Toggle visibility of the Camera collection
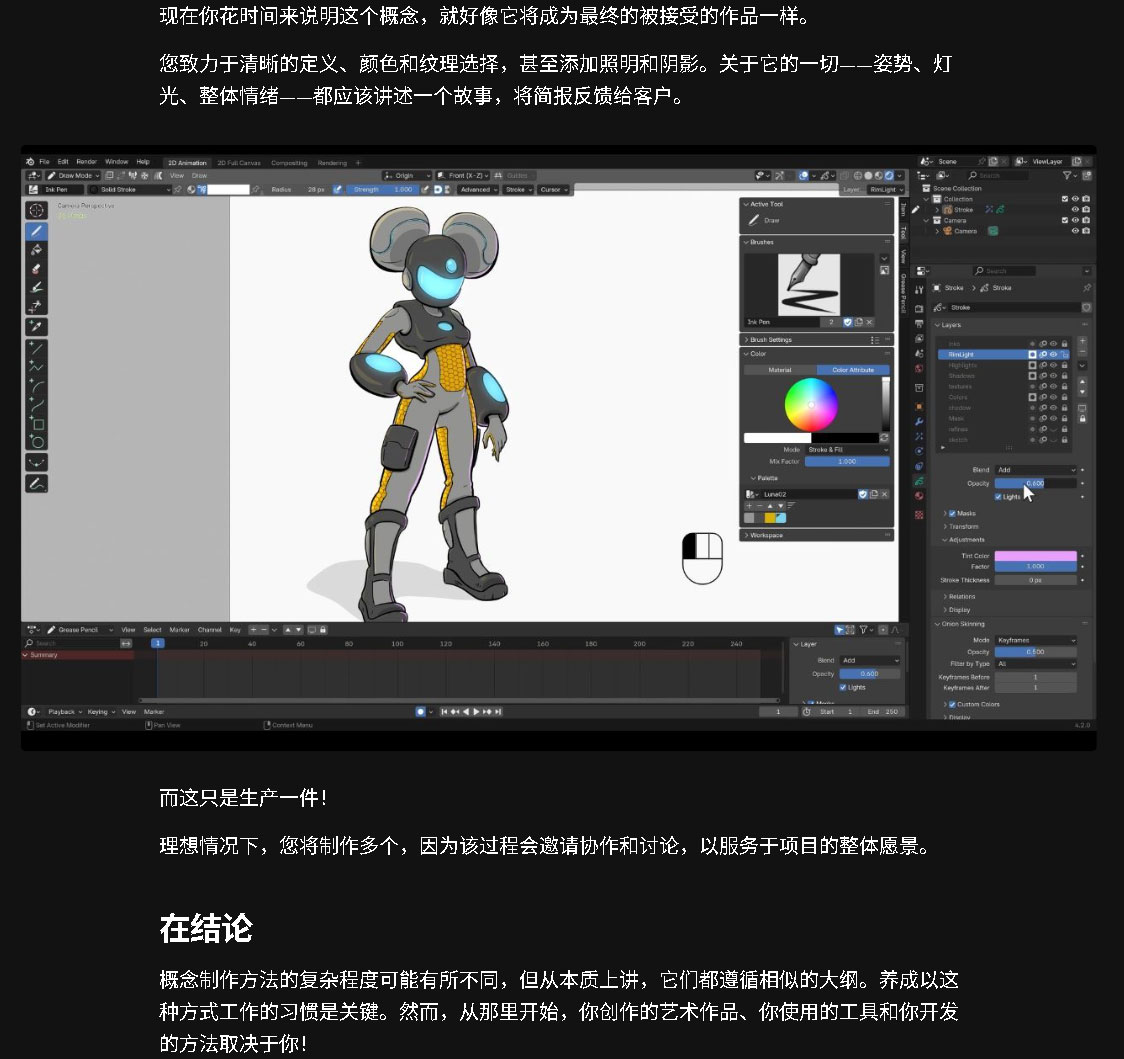1124x1059 pixels. [1075, 220]
